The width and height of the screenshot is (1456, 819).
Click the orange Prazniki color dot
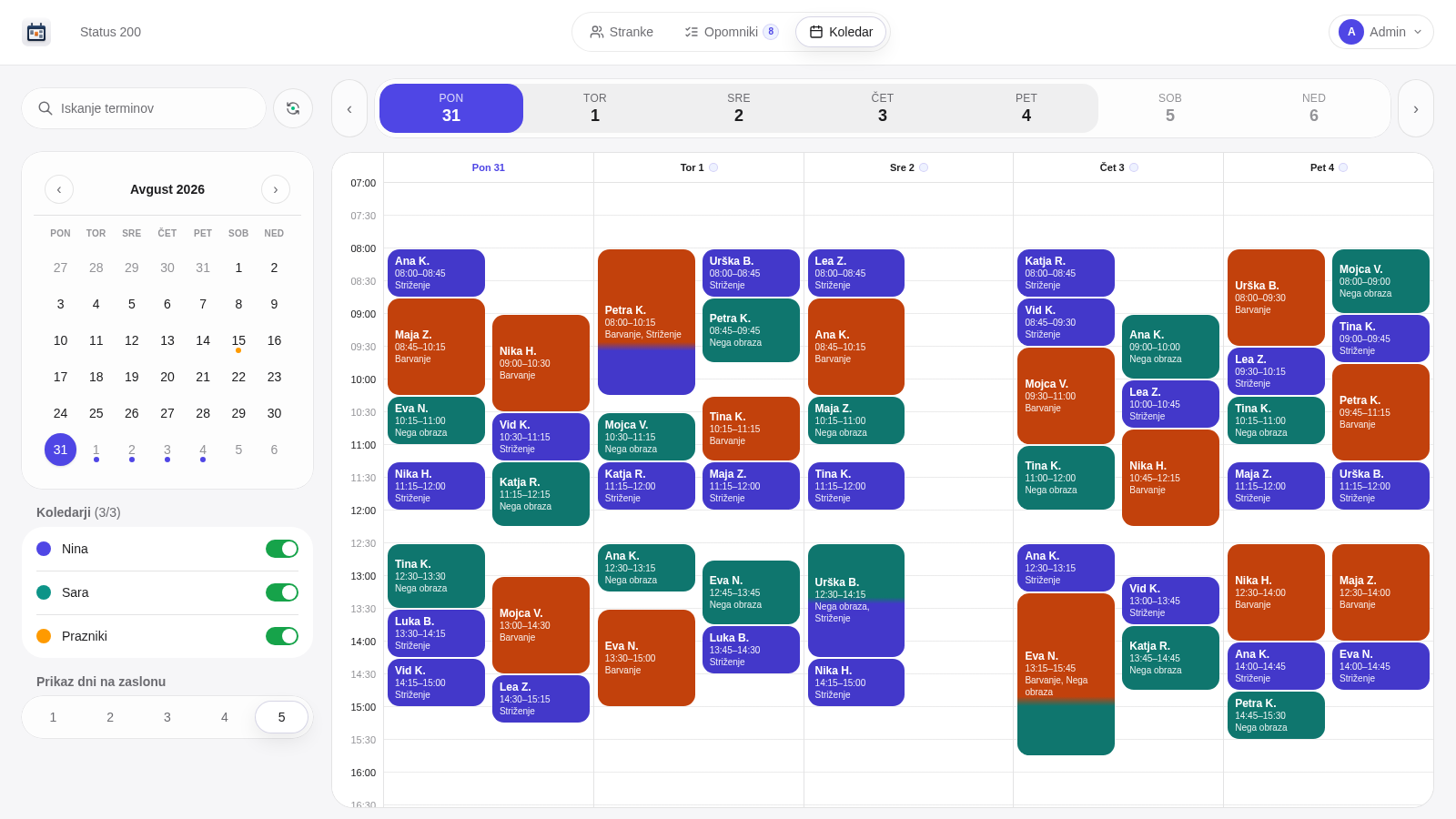pyautogui.click(x=44, y=636)
